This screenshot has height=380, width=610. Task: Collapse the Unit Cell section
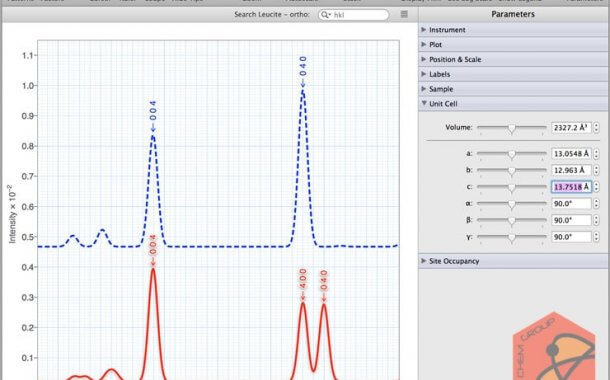coord(514,103)
